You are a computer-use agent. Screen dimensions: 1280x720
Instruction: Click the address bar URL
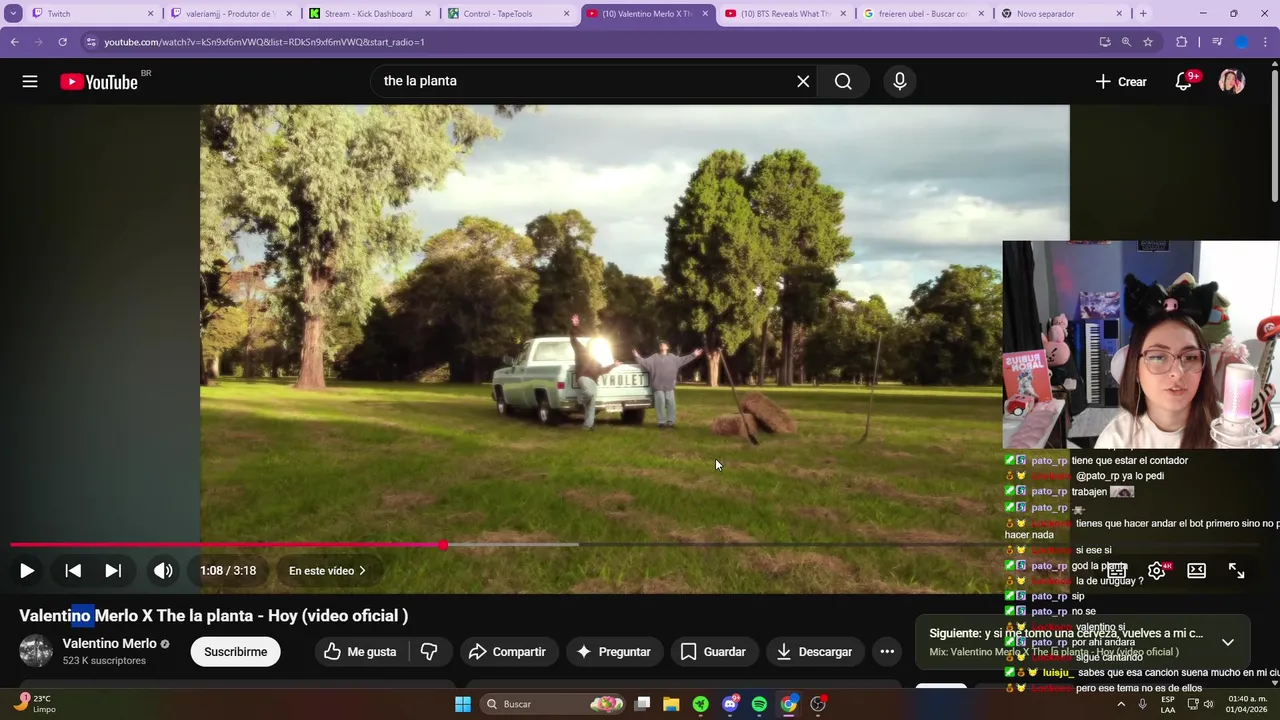click(264, 42)
